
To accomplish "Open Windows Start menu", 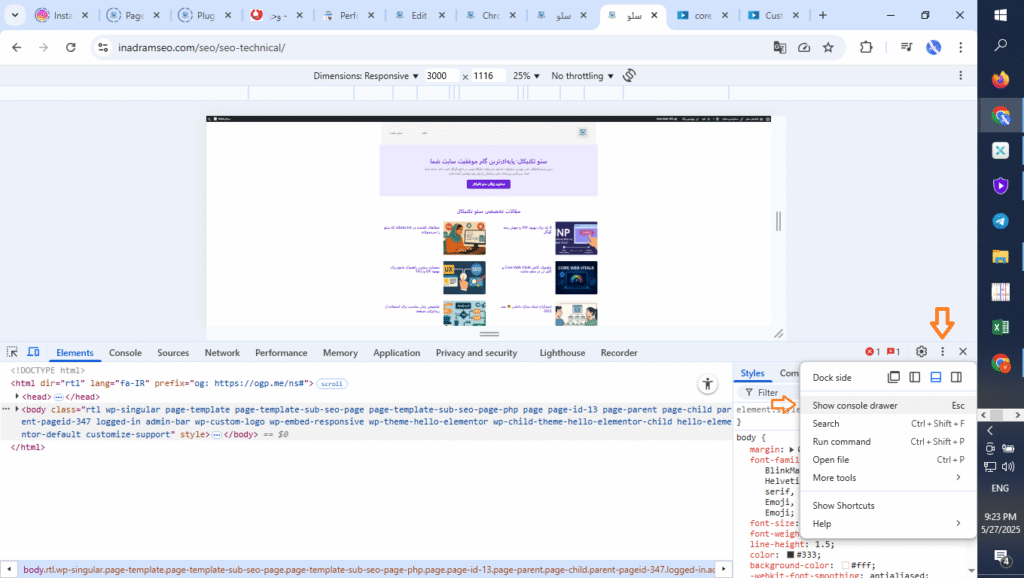I will 1000,14.
